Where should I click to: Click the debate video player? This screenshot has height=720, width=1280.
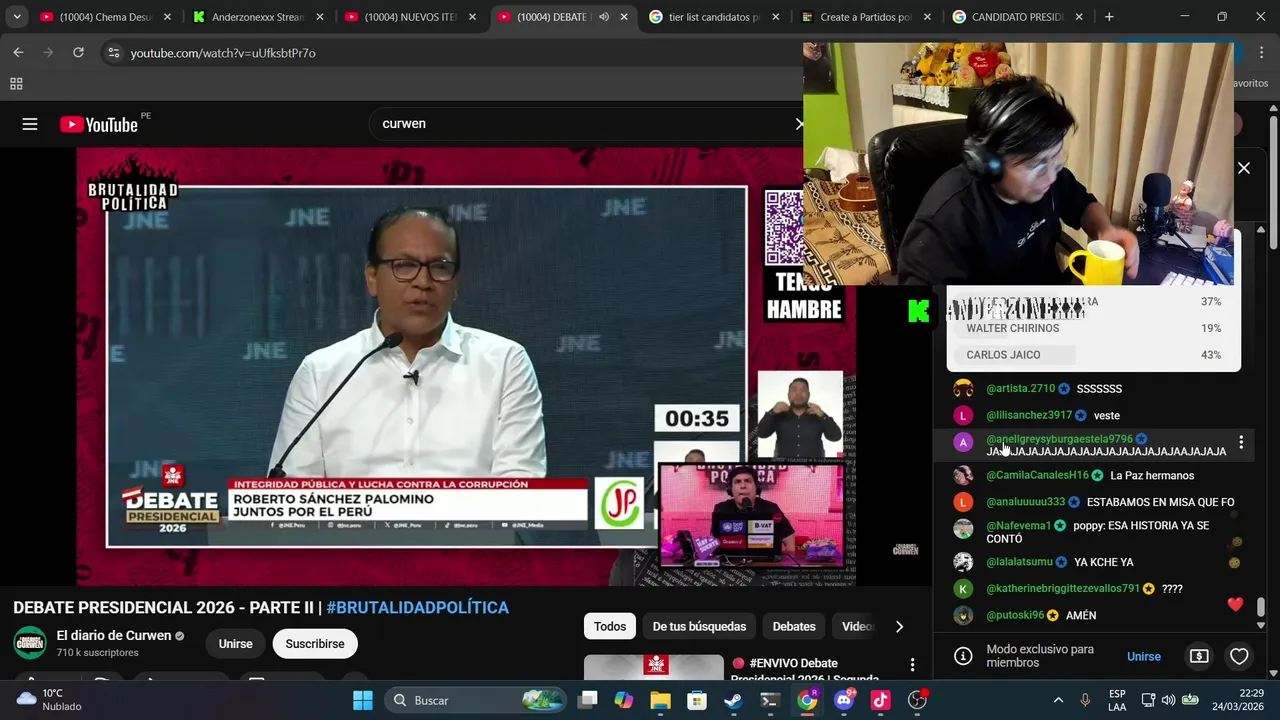click(466, 366)
